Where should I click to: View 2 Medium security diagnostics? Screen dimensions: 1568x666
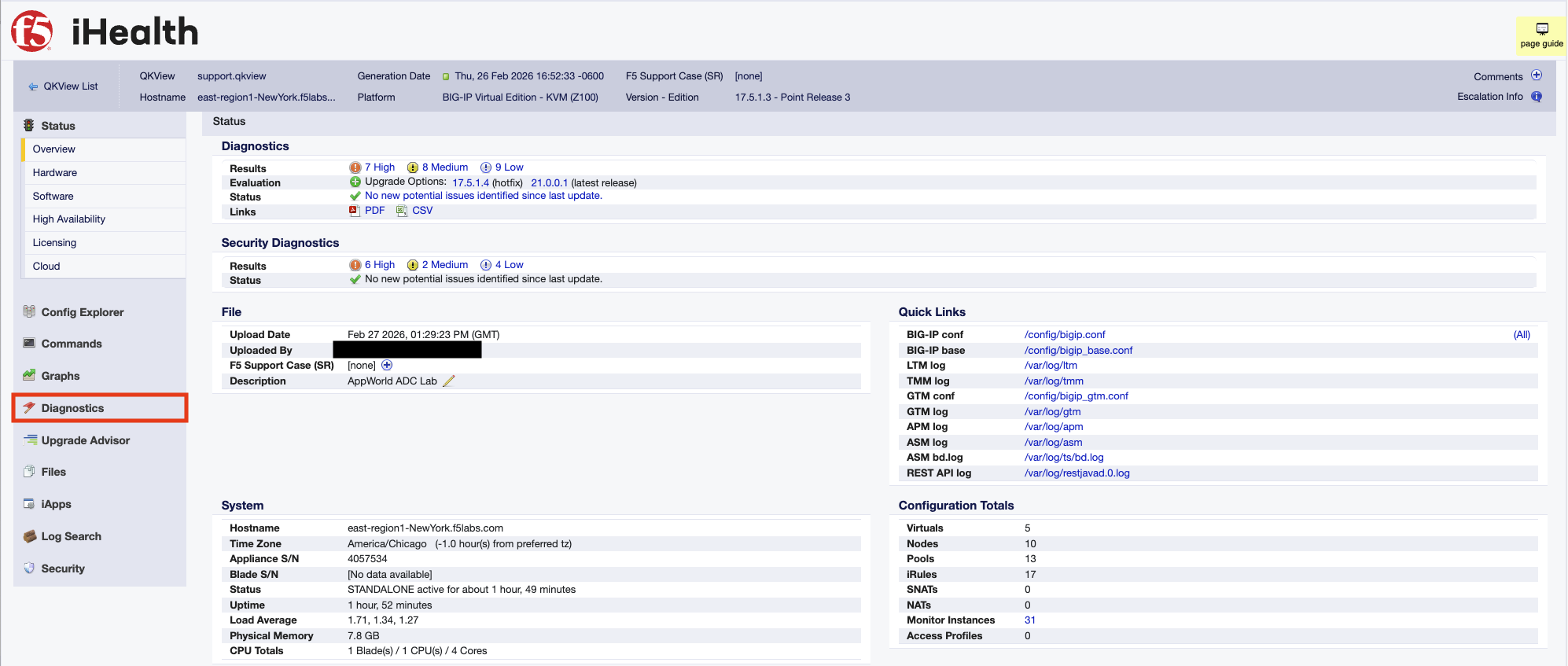point(445,265)
